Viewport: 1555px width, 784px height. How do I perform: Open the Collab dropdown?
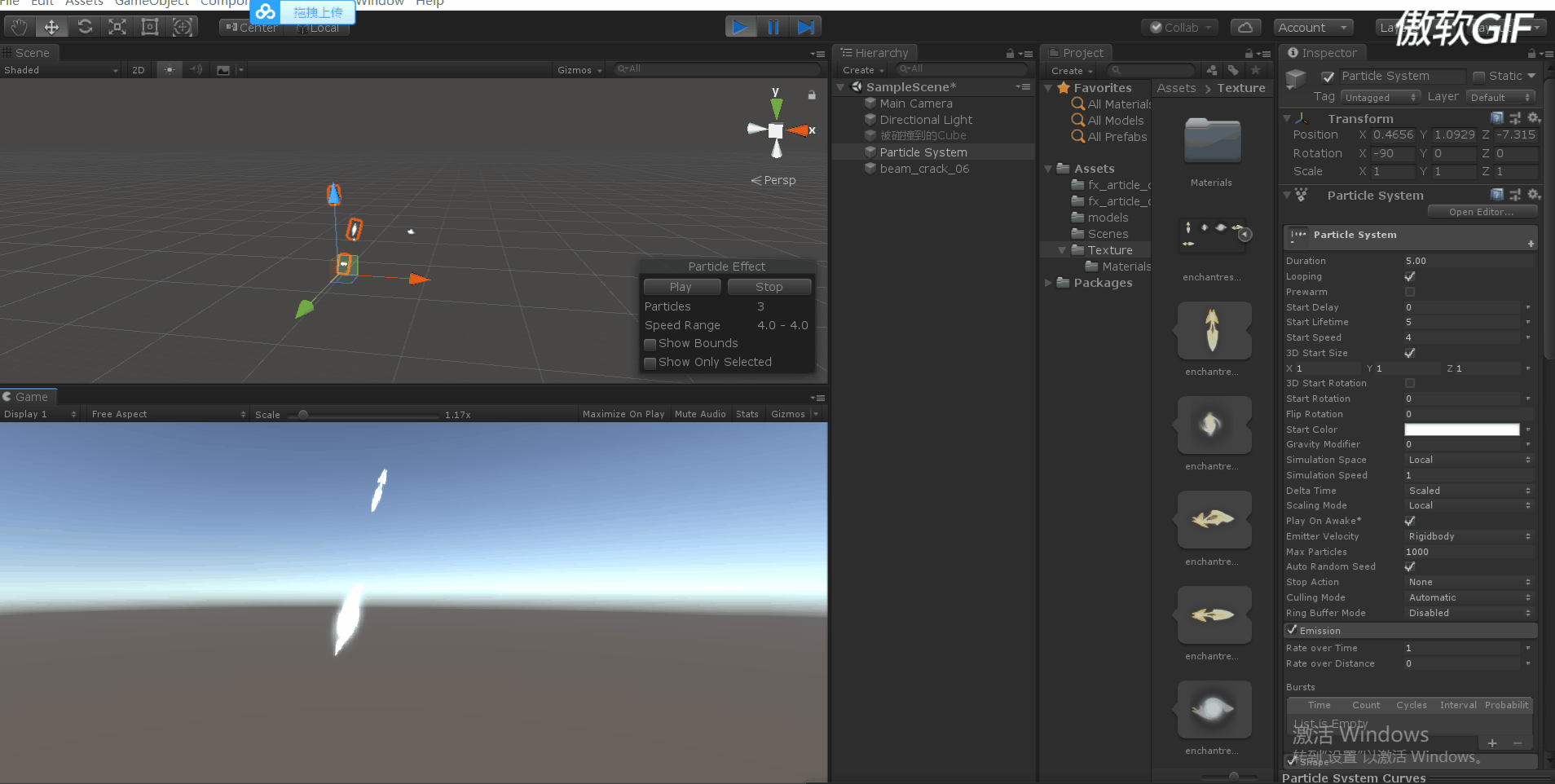[1180, 27]
